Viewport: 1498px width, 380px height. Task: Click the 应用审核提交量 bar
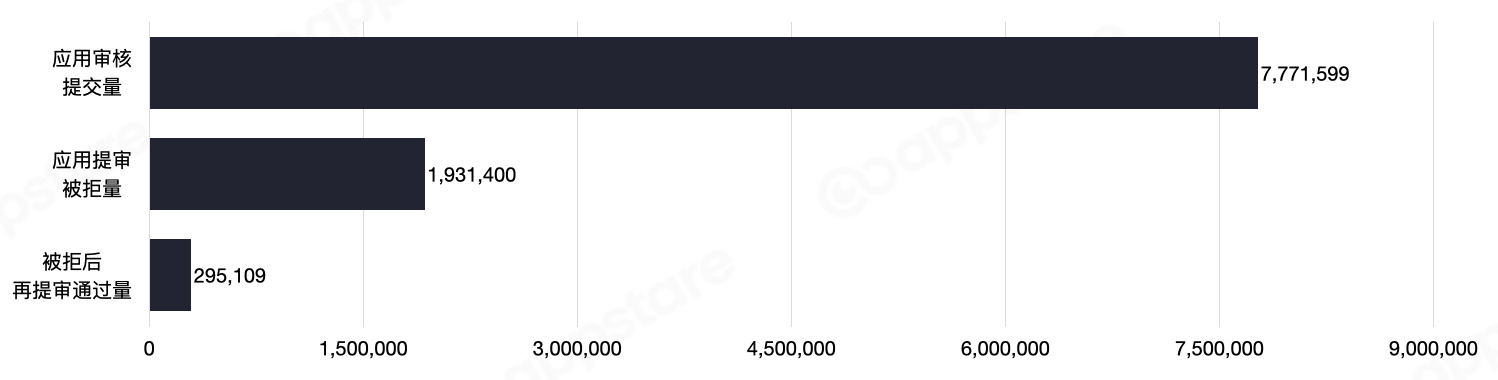click(704, 73)
